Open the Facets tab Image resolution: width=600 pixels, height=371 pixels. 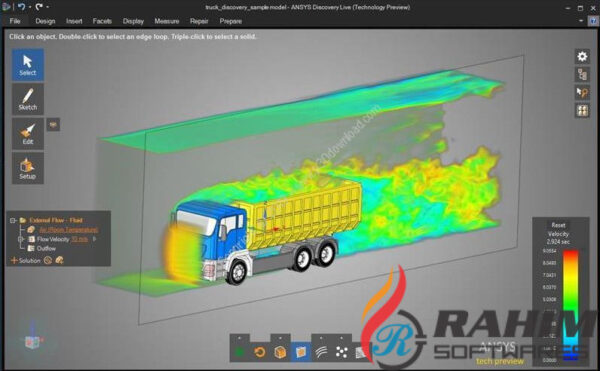102,21
